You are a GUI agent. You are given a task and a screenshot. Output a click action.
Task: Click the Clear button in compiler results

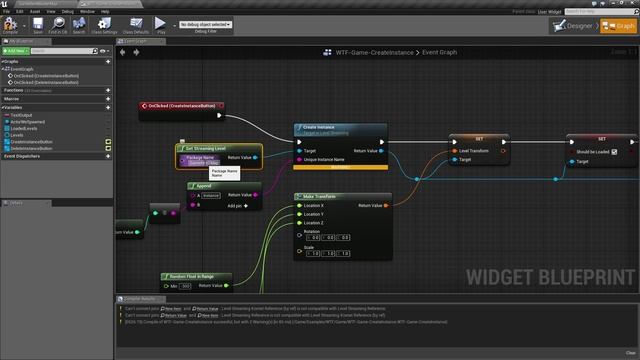click(631, 353)
